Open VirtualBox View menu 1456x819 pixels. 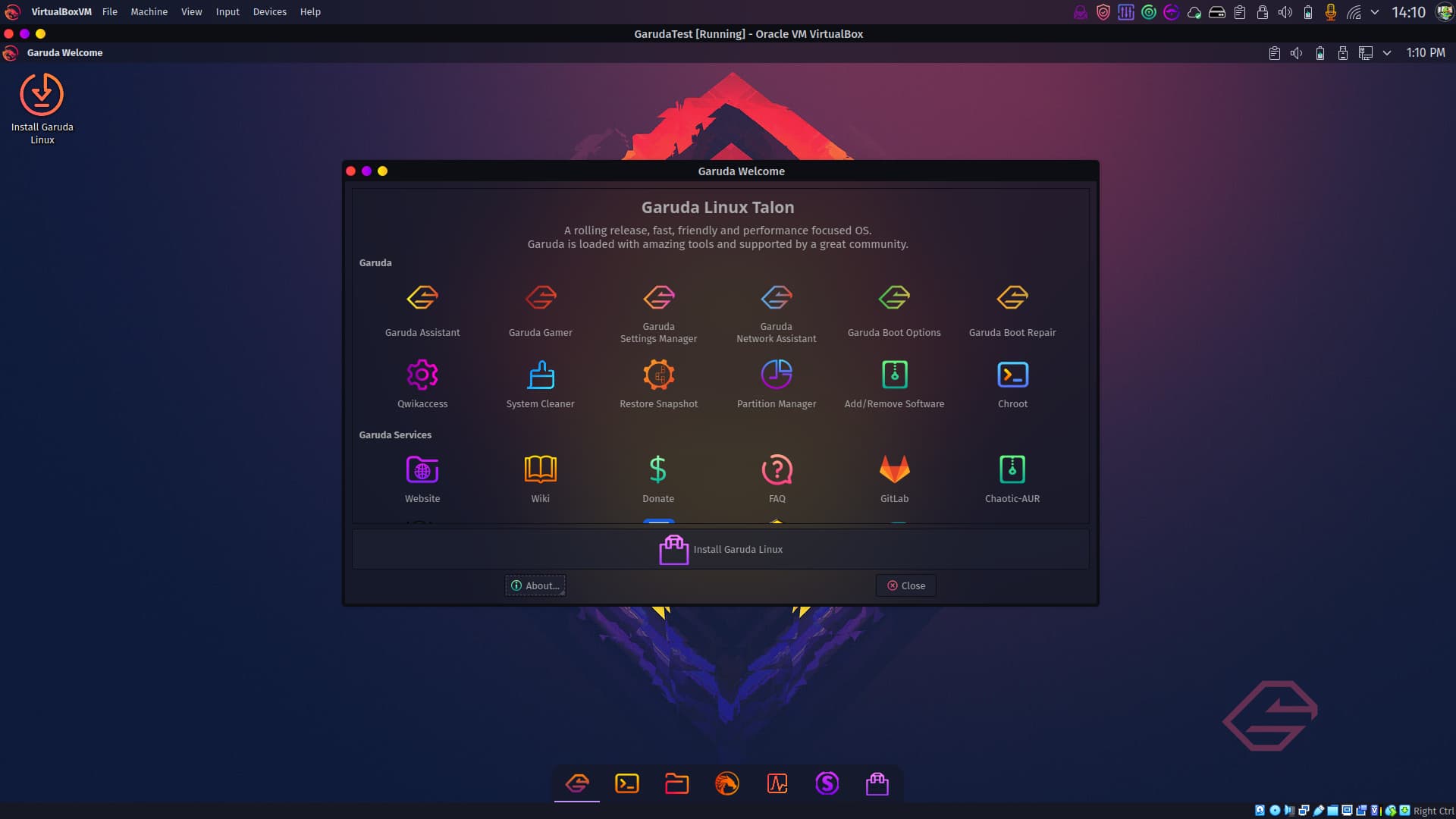[x=192, y=12]
